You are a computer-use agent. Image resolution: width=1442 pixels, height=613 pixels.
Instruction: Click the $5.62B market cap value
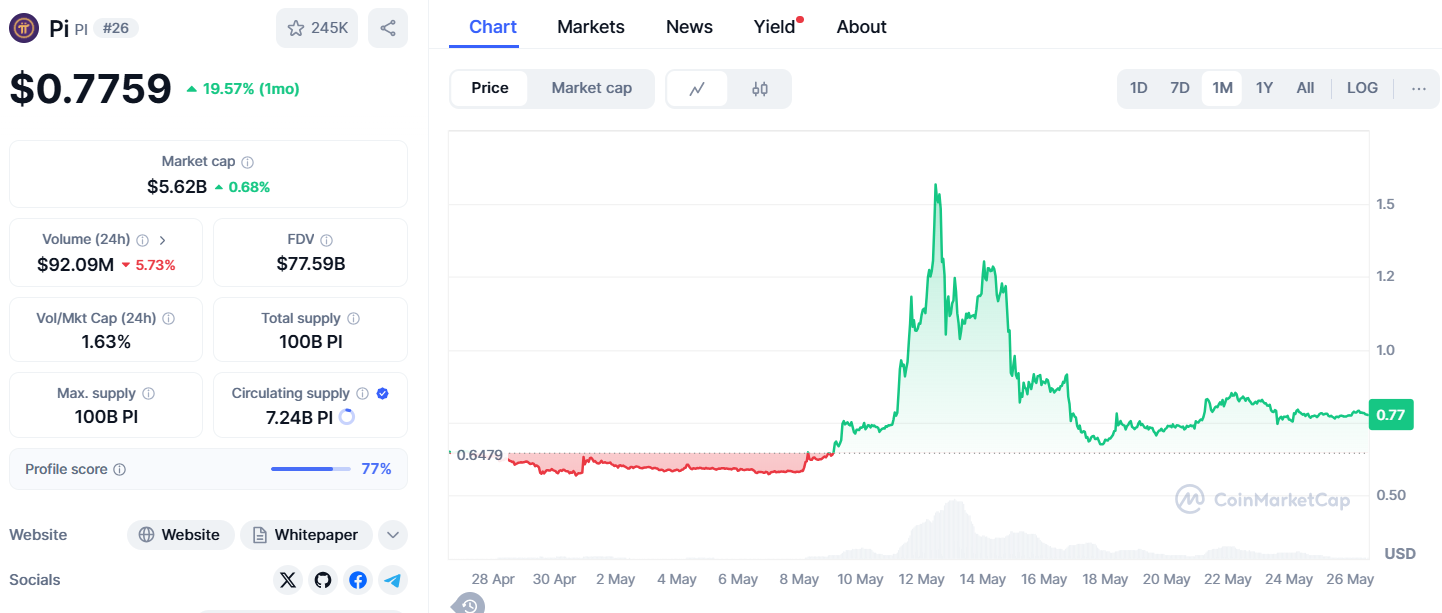coord(177,186)
